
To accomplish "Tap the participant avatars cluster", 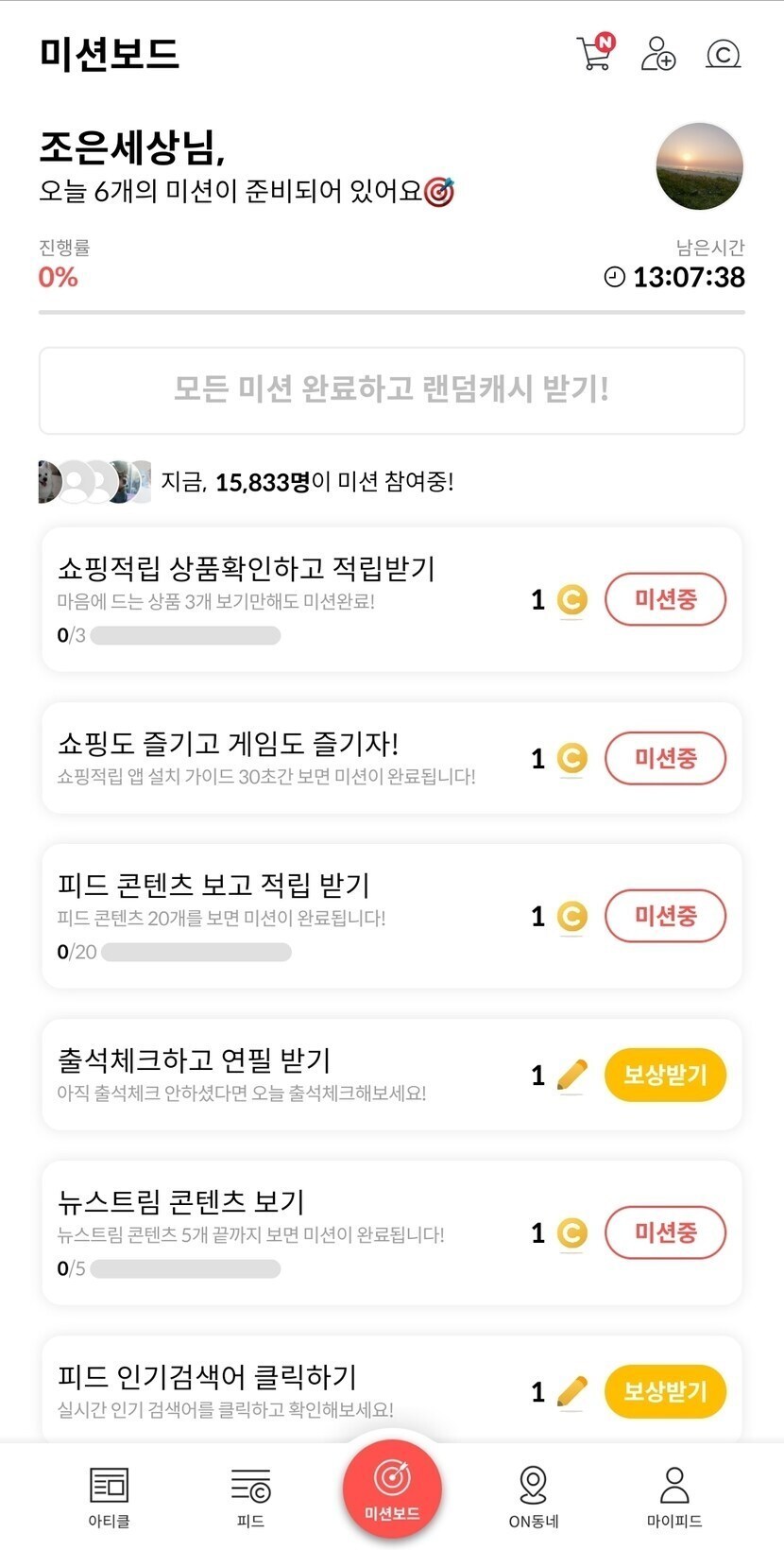I will point(94,481).
